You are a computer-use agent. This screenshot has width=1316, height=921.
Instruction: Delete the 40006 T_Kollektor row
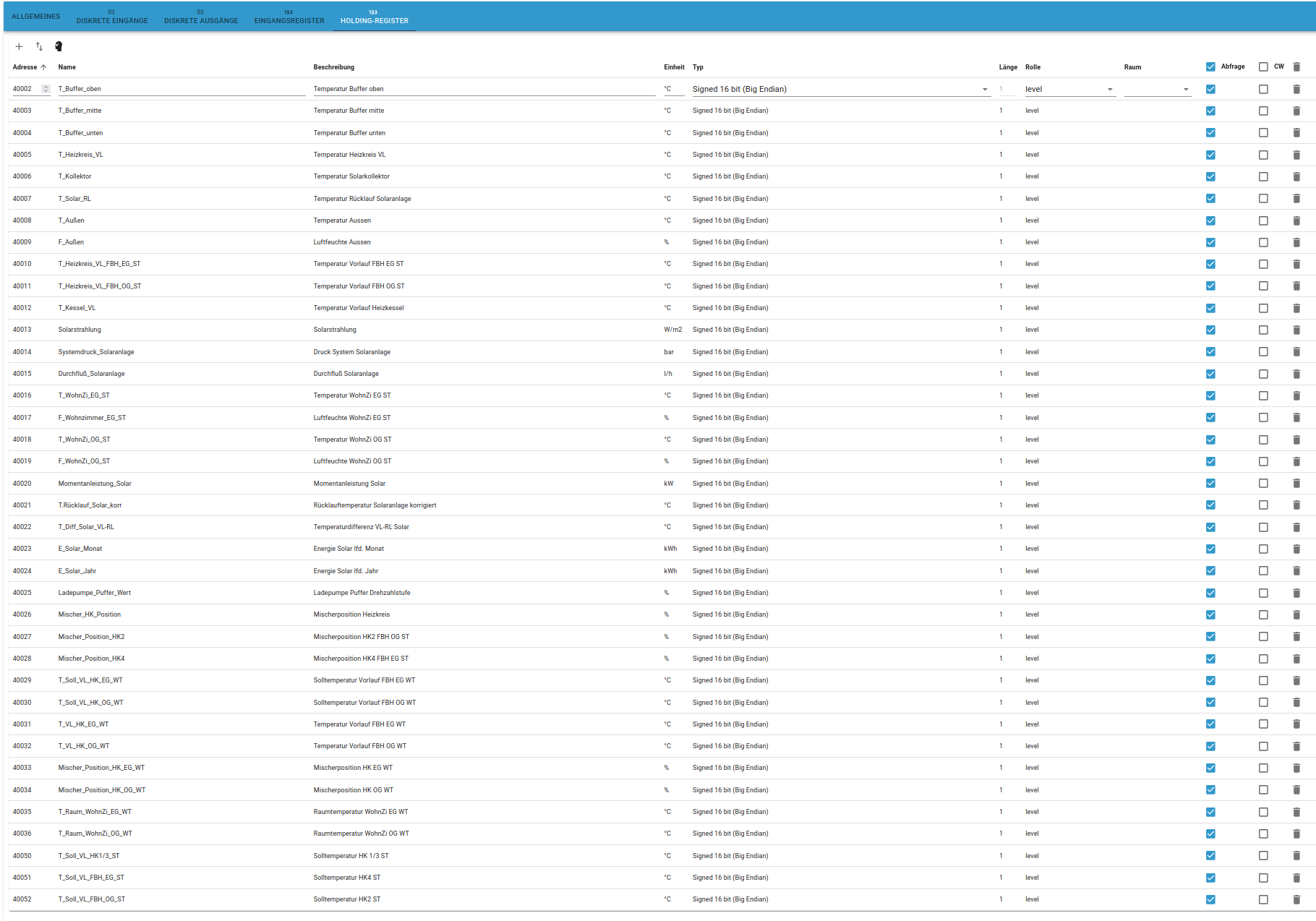[1296, 177]
